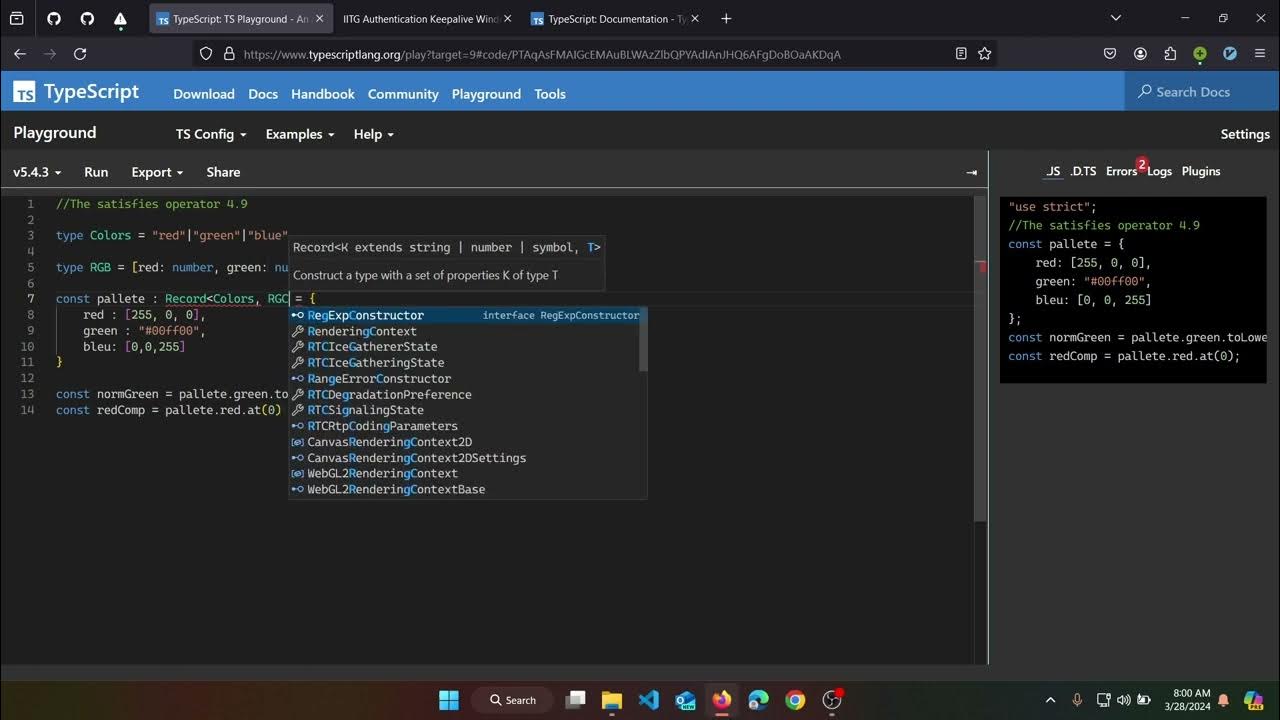Image resolution: width=1280 pixels, height=720 pixels.
Task: Click the editor vertical scrollbar
Action: point(981,358)
